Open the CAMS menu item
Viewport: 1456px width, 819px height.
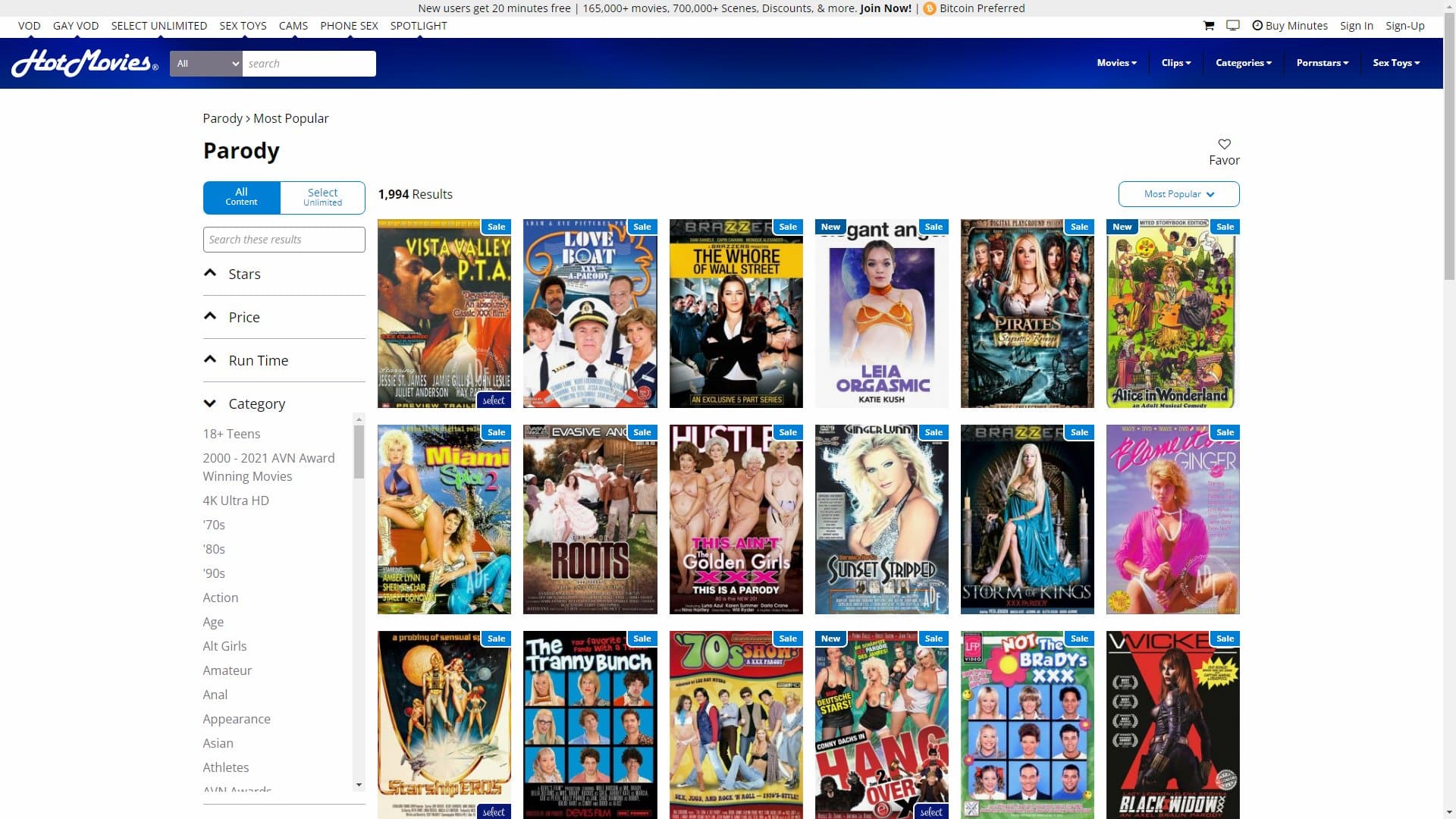click(293, 25)
